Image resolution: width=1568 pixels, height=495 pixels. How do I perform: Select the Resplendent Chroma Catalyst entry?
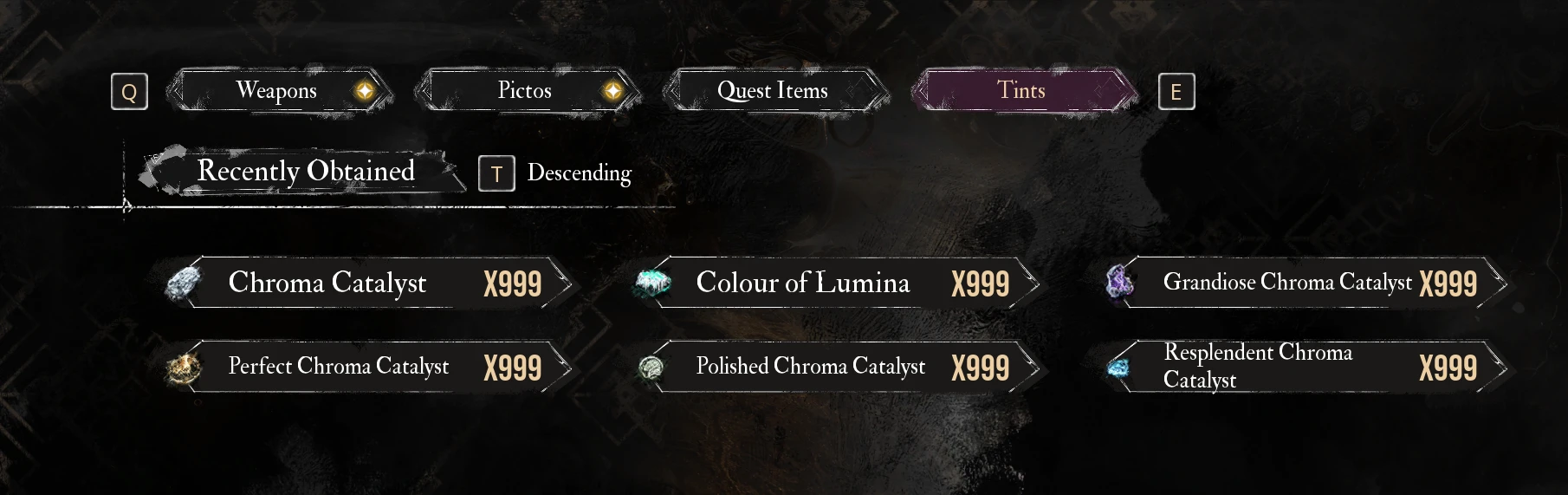point(1306,367)
